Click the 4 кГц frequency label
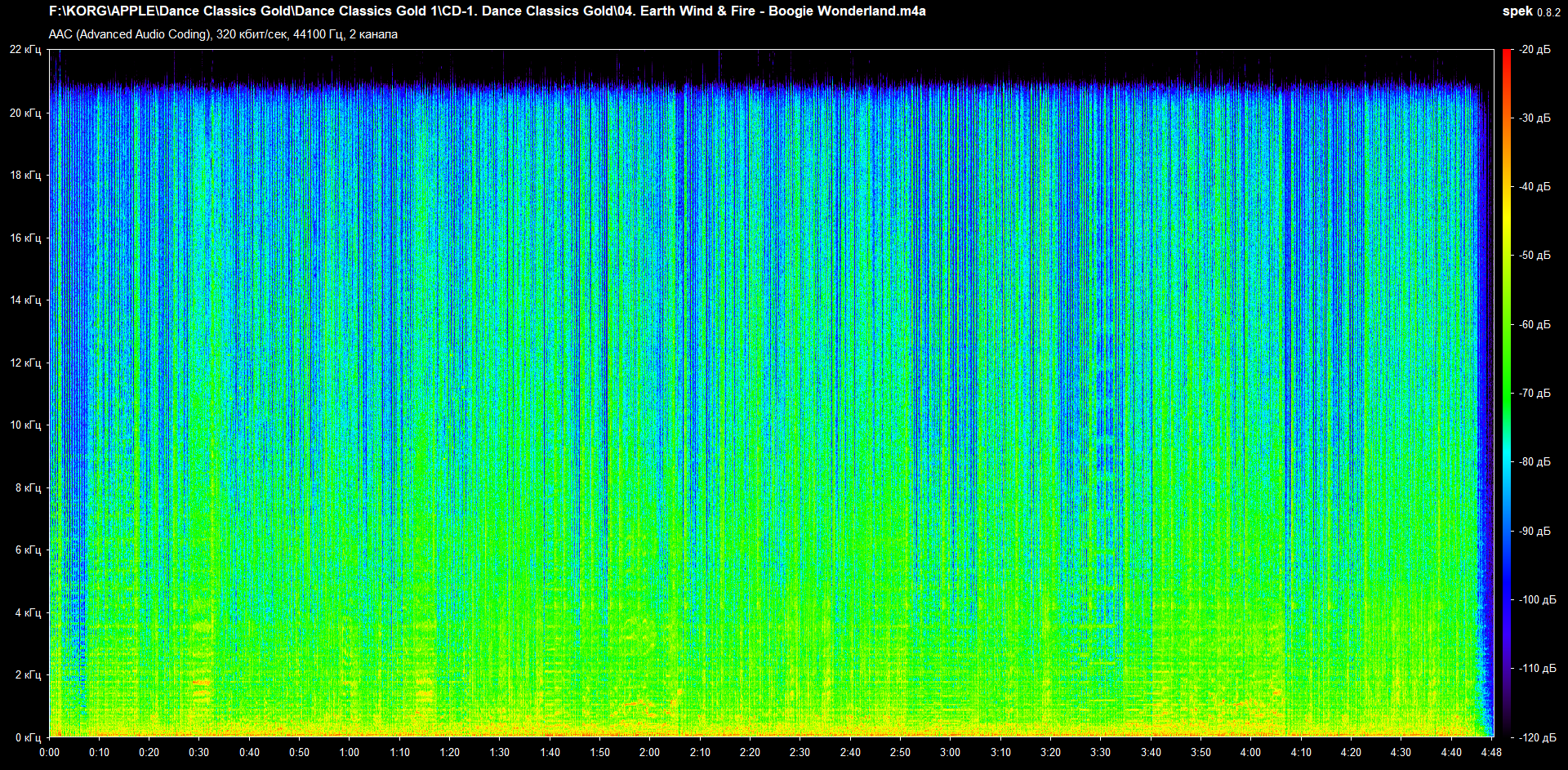Image resolution: width=1568 pixels, height=770 pixels. 28,612
